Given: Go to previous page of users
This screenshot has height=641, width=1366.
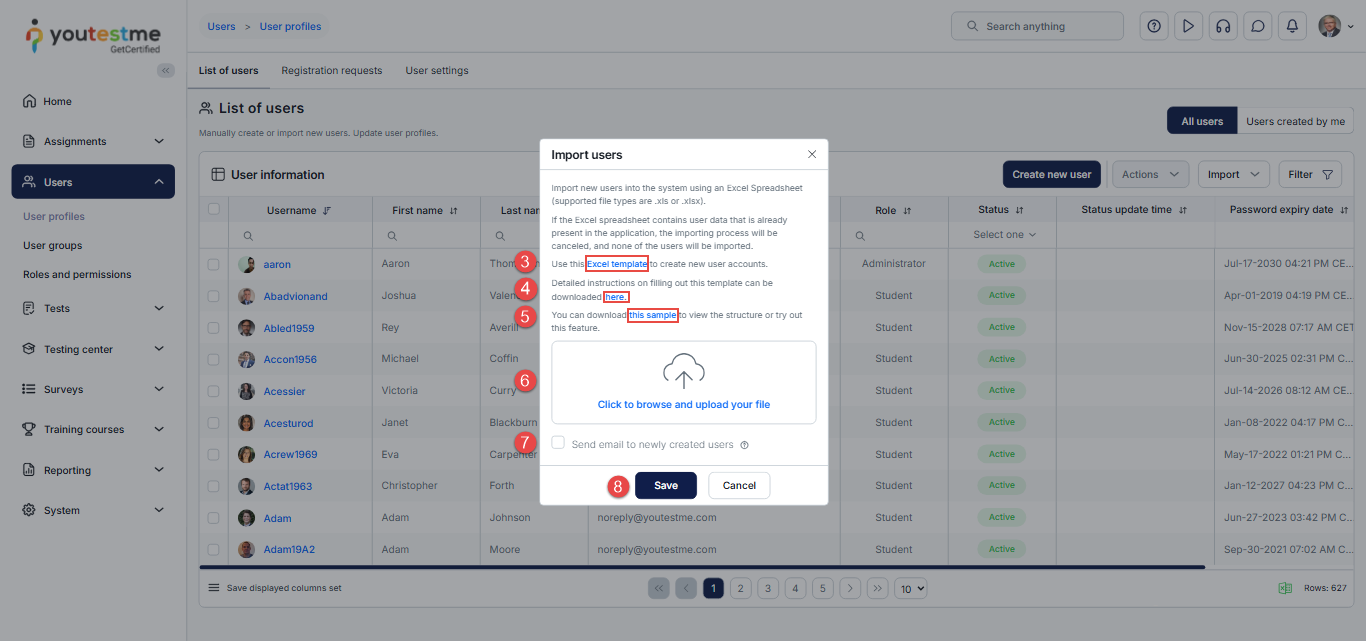Looking at the screenshot, I should [x=686, y=588].
